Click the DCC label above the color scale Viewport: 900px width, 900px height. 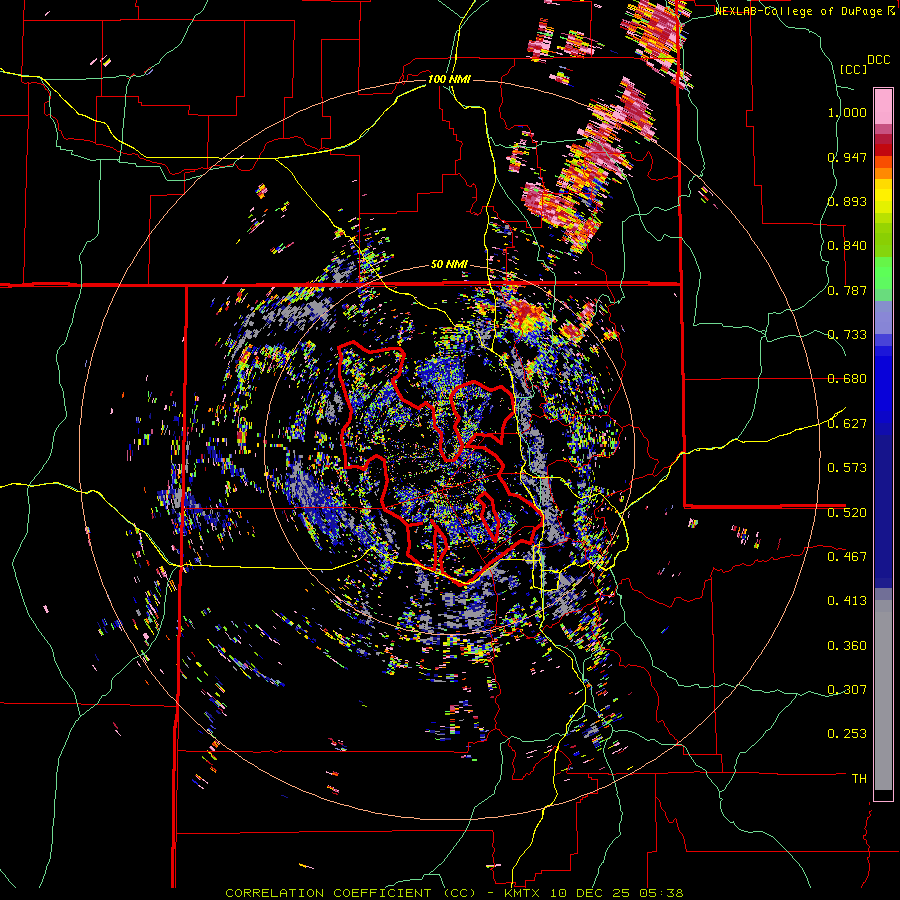click(x=879, y=59)
